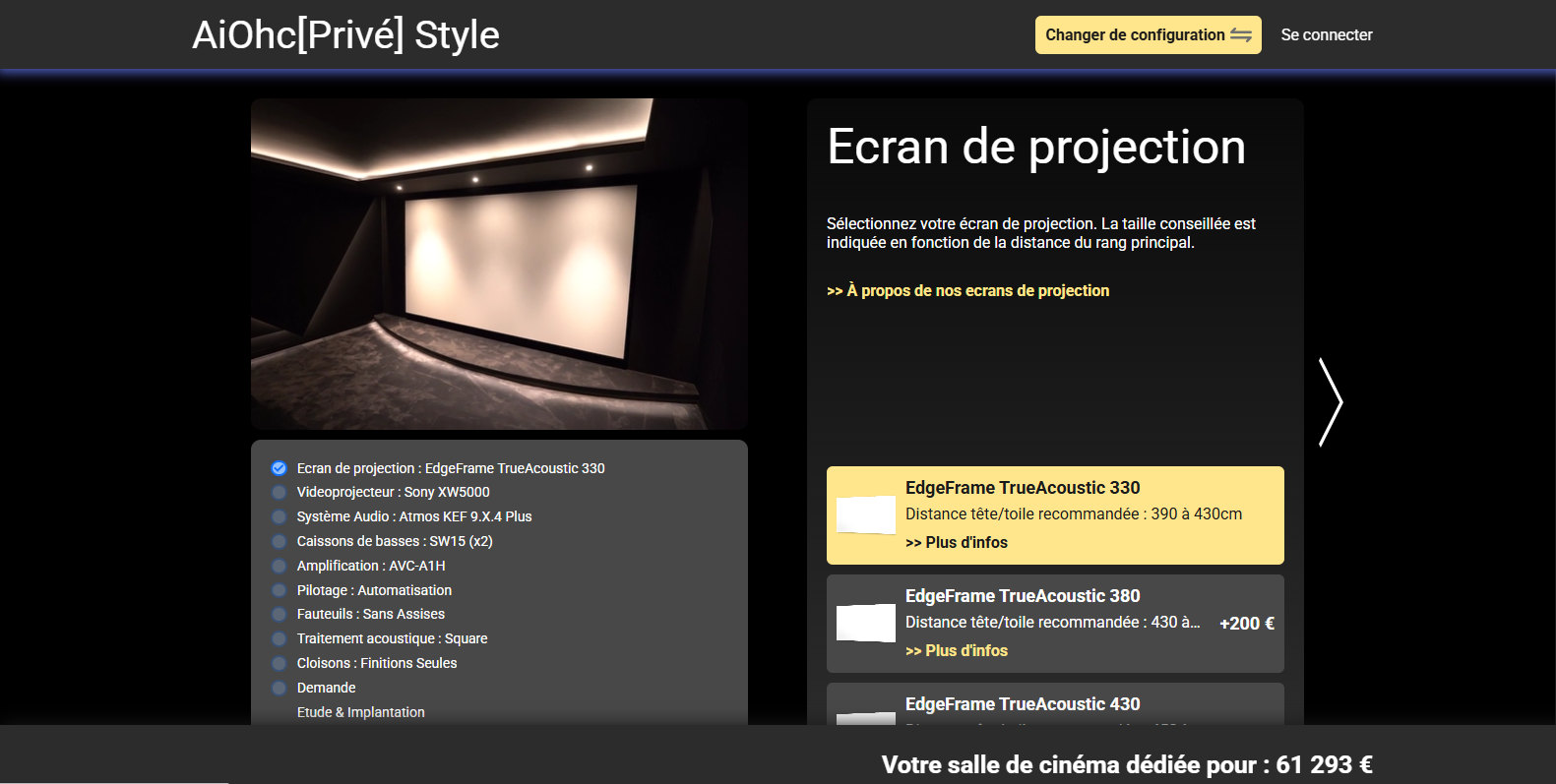Click the Amplification step bullet
This screenshot has width=1556, height=784.
280,567
